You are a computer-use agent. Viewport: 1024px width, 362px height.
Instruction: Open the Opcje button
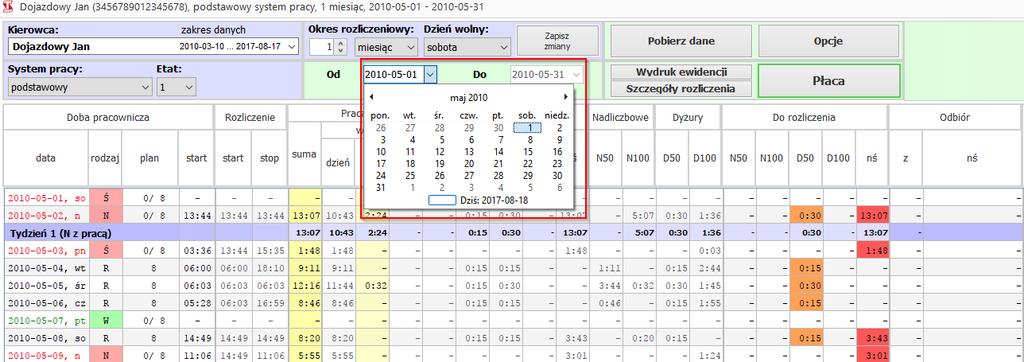click(828, 41)
